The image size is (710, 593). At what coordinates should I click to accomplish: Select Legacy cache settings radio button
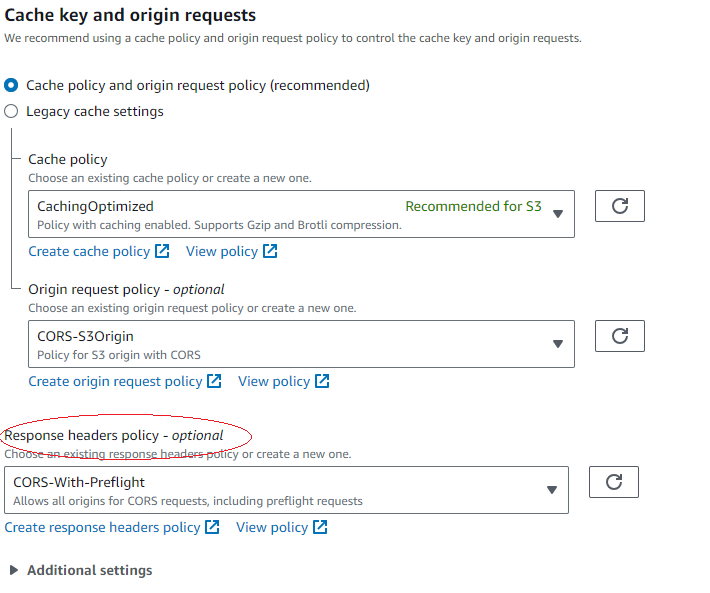[11, 111]
